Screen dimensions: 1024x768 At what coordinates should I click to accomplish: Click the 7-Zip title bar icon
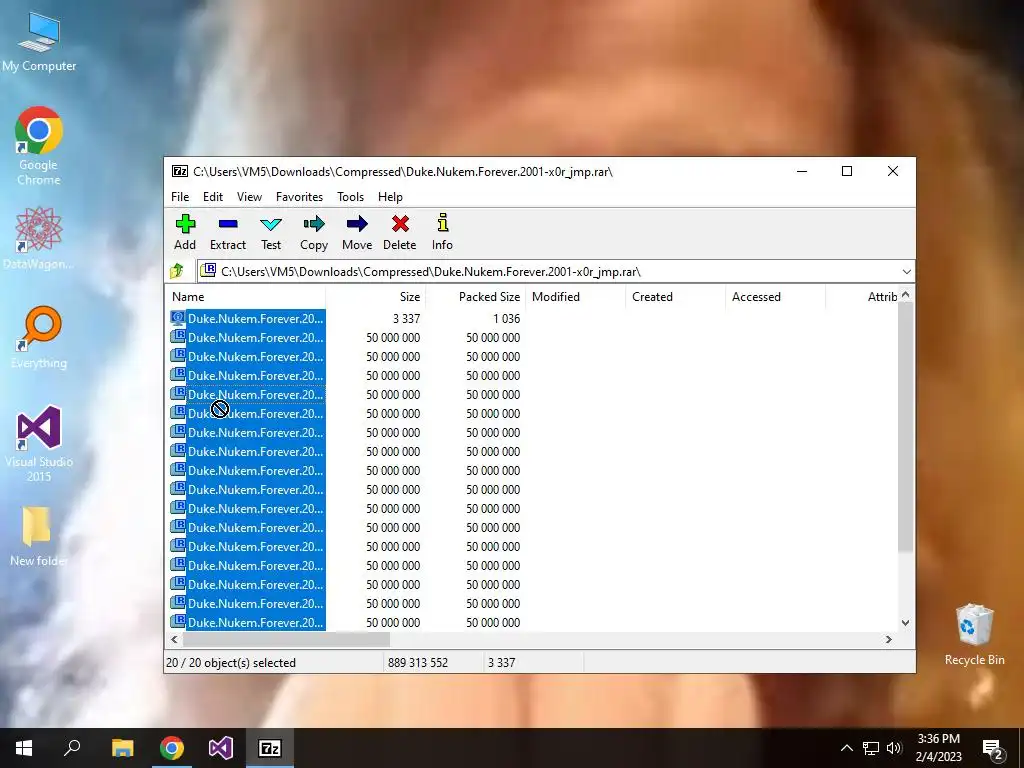pyautogui.click(x=180, y=171)
